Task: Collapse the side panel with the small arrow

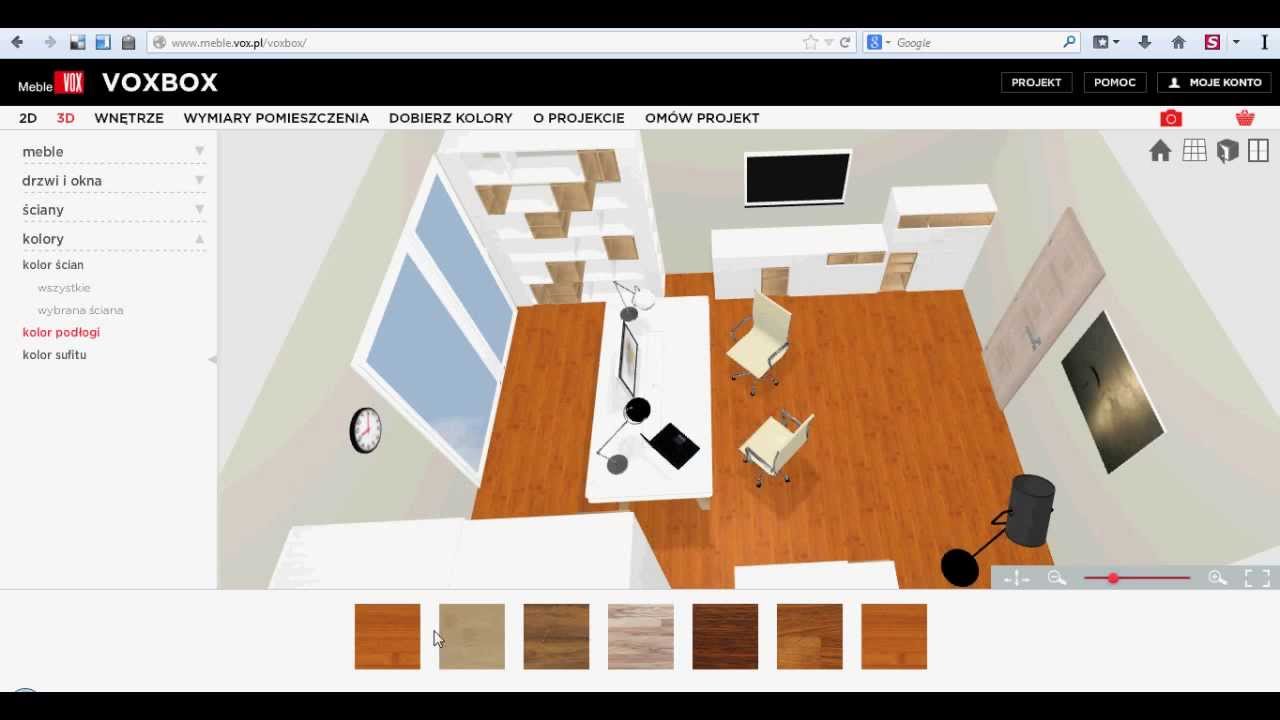Action: tap(212, 359)
